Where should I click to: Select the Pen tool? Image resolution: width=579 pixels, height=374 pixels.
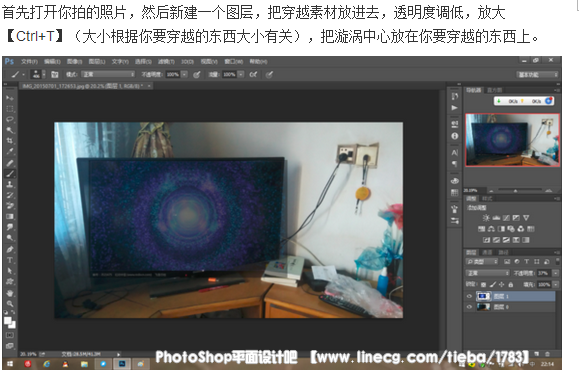pos(10,249)
